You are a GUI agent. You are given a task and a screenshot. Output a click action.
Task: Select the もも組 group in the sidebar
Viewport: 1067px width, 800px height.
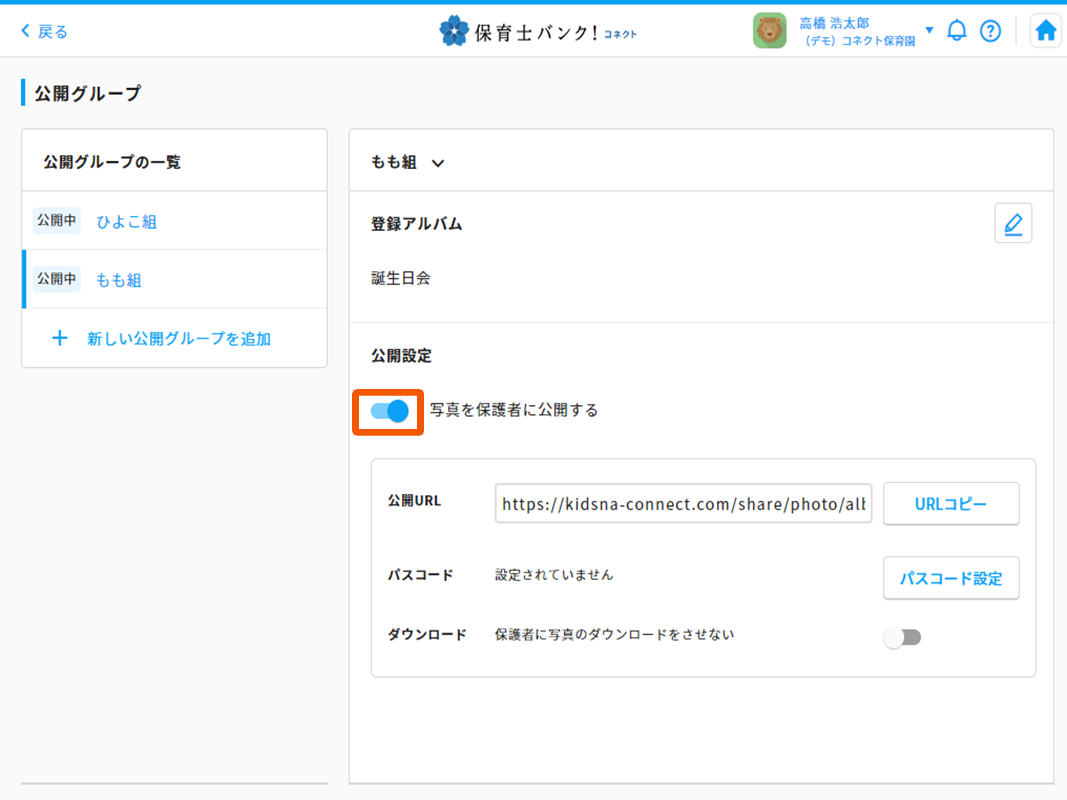(x=120, y=280)
